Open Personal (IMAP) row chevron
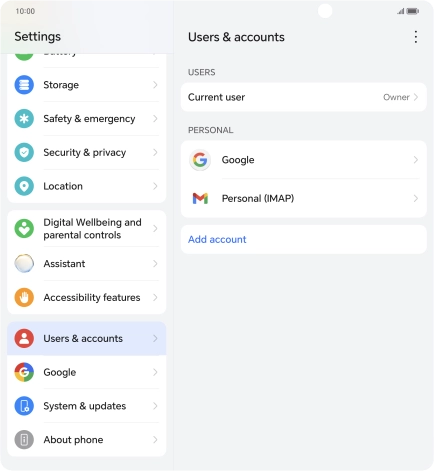The width and height of the screenshot is (434, 471). point(416,199)
